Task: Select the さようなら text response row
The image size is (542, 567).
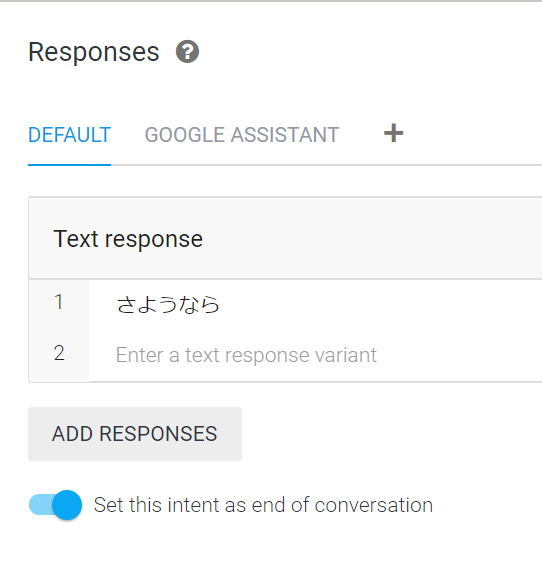Action: coord(315,304)
